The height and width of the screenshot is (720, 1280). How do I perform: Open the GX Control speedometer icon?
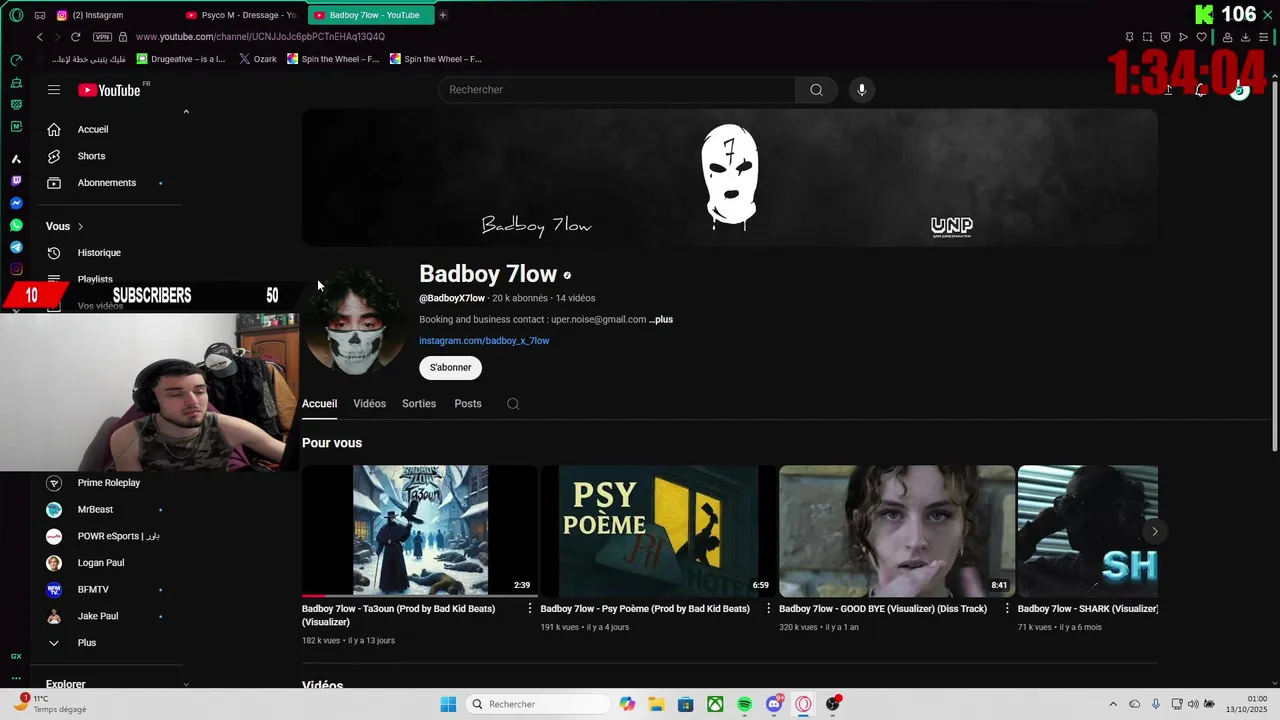point(16,60)
